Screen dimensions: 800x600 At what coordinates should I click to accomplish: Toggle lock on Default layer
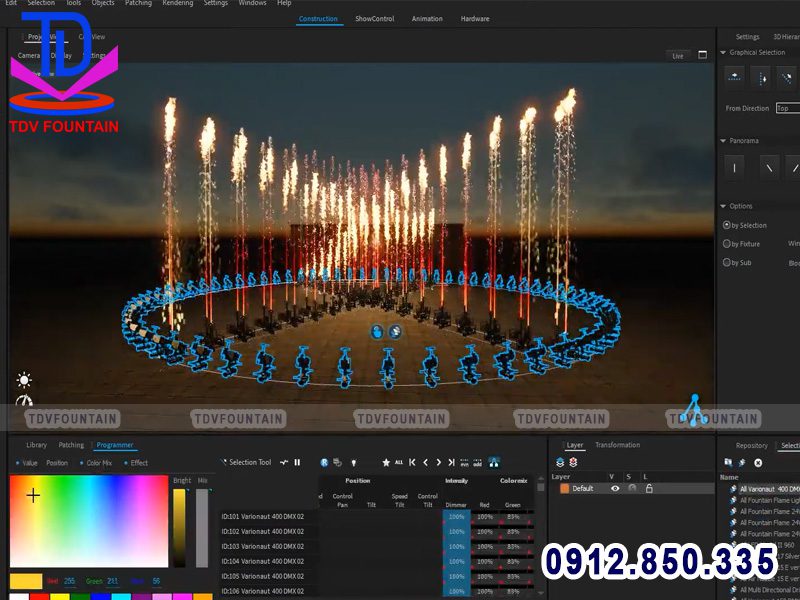(x=649, y=488)
